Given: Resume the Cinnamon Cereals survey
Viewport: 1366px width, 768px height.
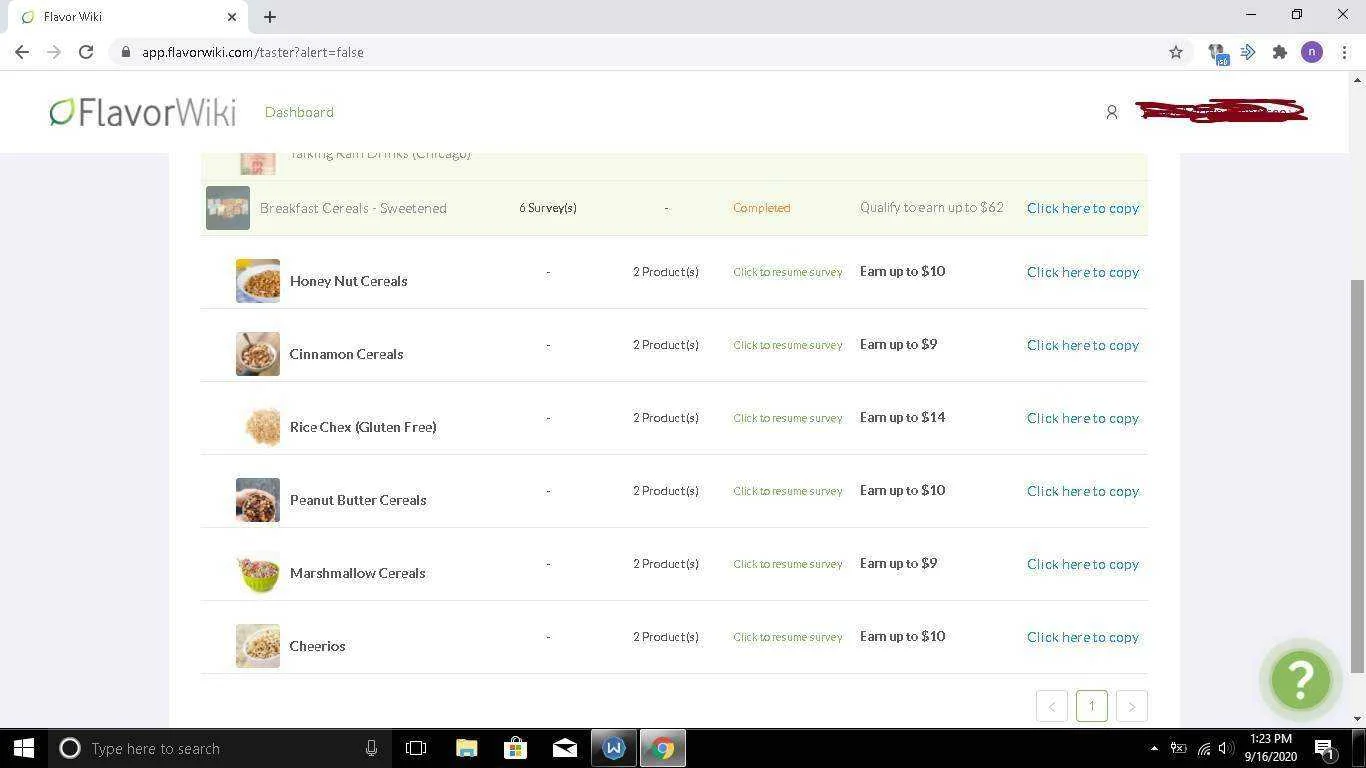Looking at the screenshot, I should pyautogui.click(x=788, y=345).
